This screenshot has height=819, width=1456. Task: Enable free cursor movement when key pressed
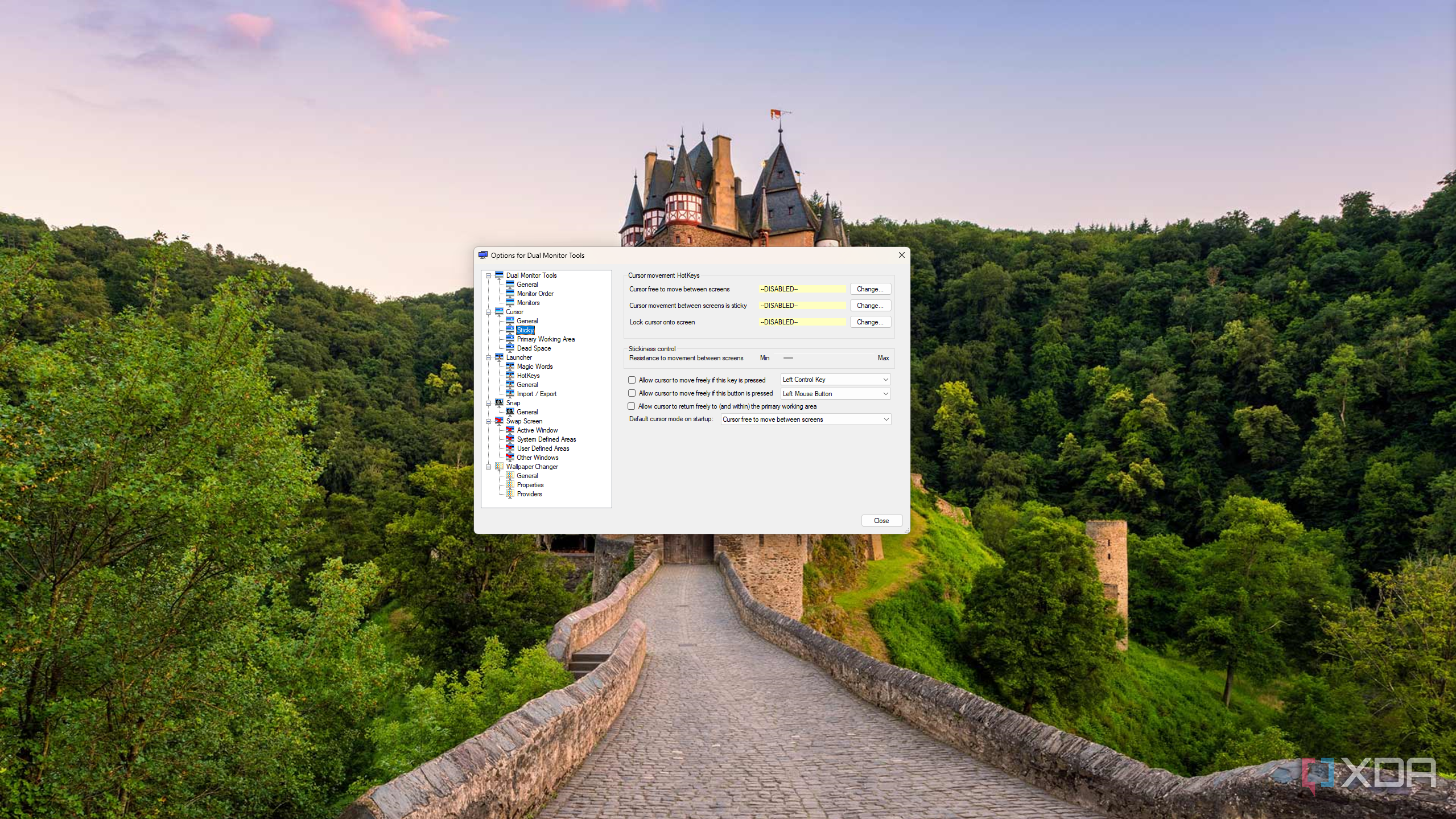(x=632, y=380)
